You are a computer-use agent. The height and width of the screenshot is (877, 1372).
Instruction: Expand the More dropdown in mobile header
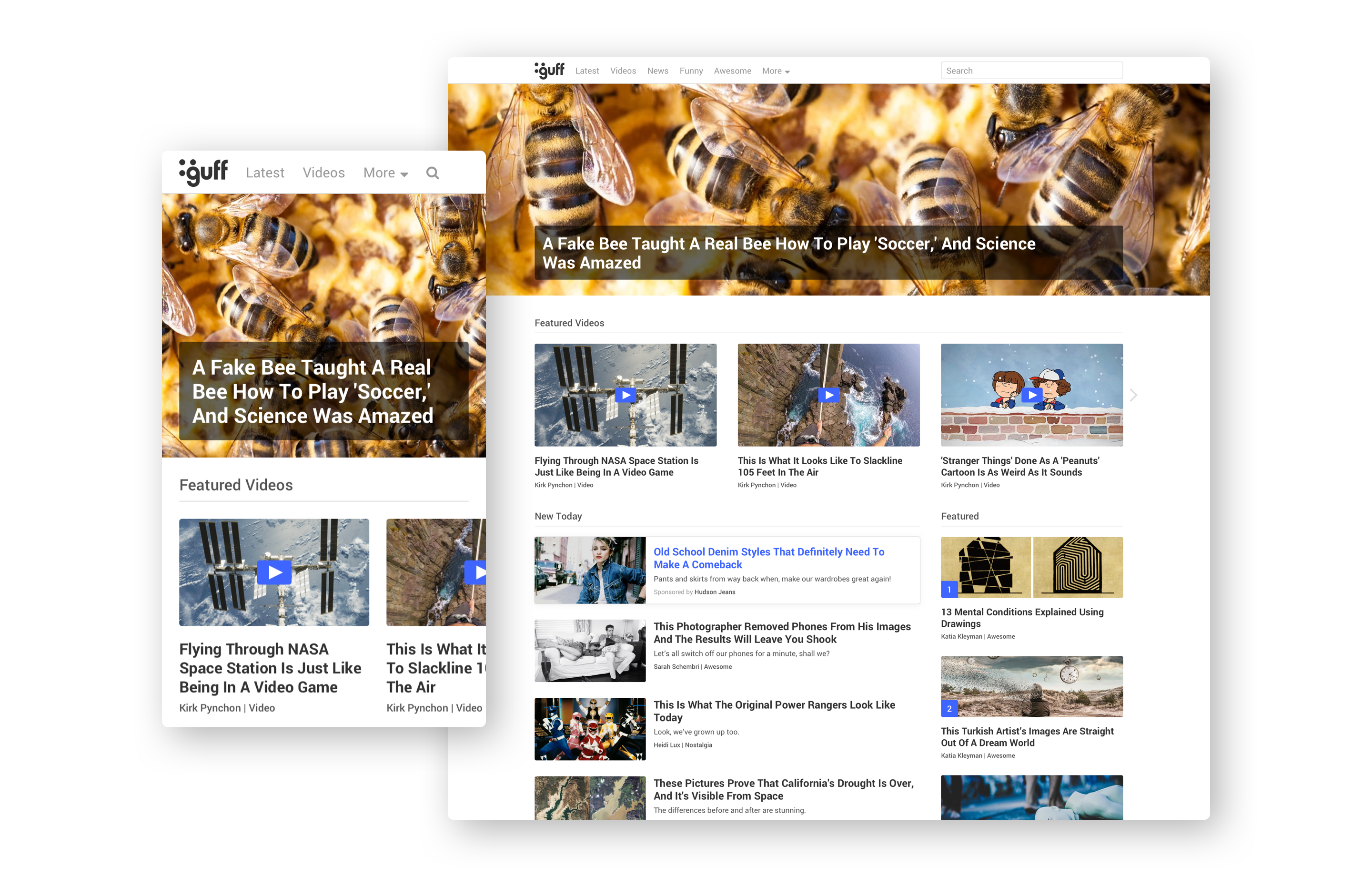385,173
